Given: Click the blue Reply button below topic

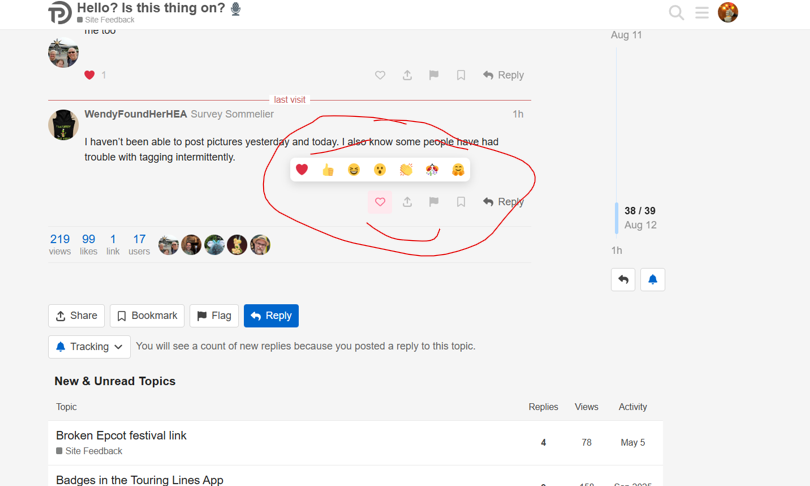Looking at the screenshot, I should coord(271,316).
